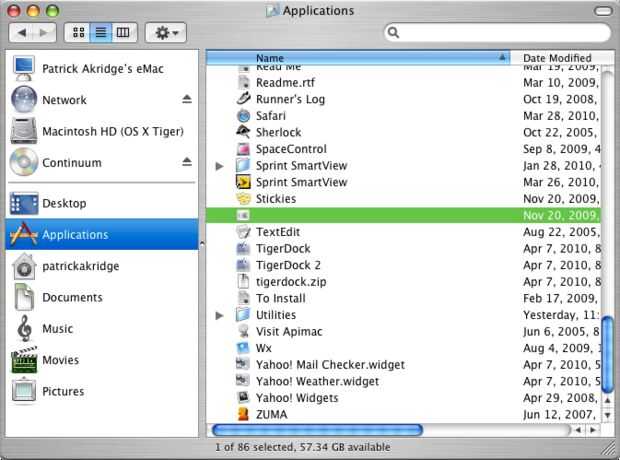
Task: Sort by Date Modified column header
Action: pyautogui.click(x=561, y=58)
